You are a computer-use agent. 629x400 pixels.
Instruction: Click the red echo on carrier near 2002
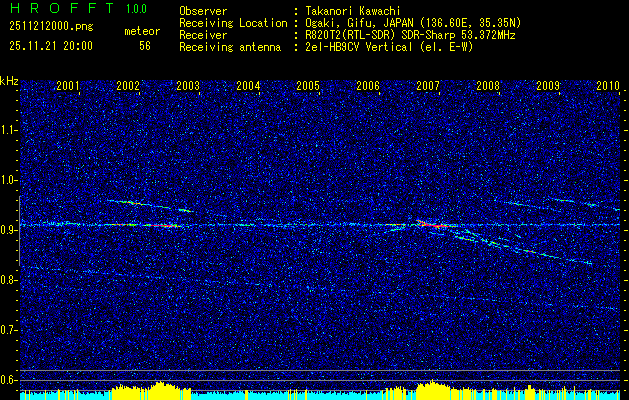pos(162,225)
